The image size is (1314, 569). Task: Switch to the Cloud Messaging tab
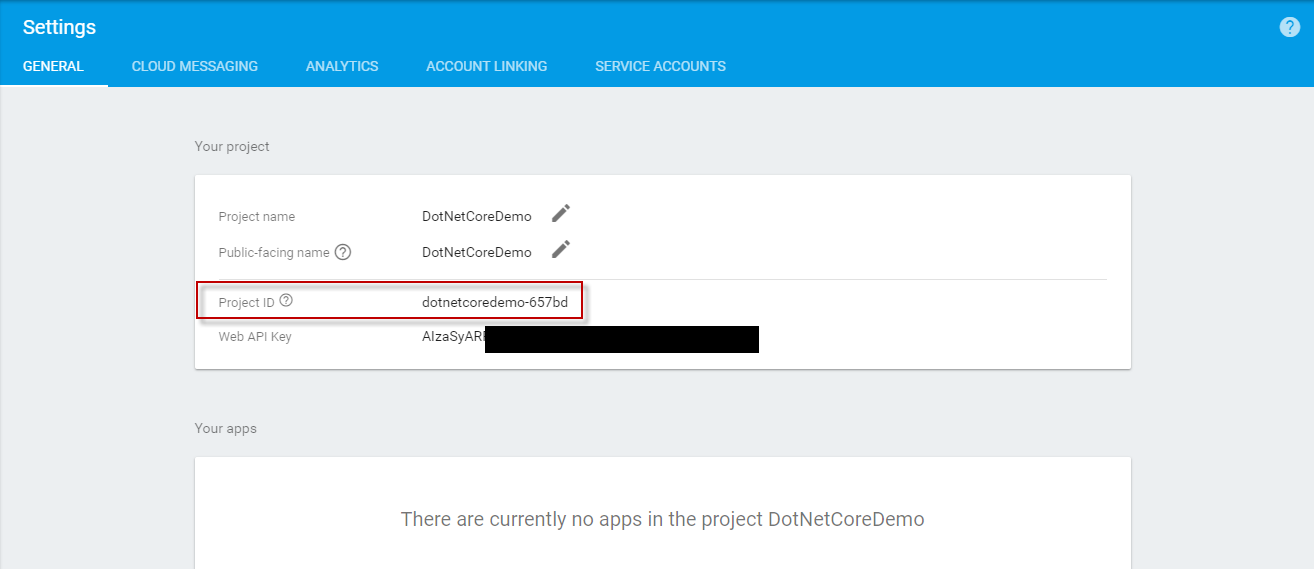pos(195,66)
